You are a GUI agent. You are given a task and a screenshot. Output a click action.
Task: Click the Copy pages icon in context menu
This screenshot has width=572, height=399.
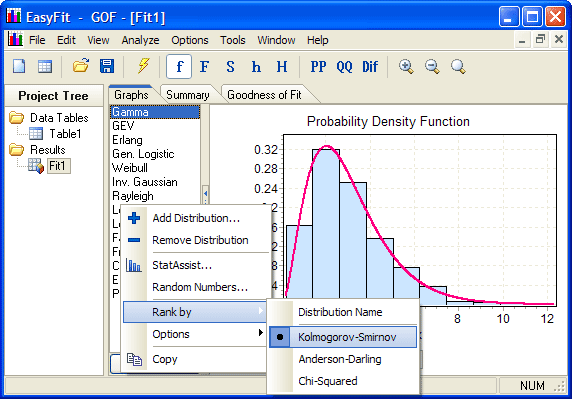134,359
